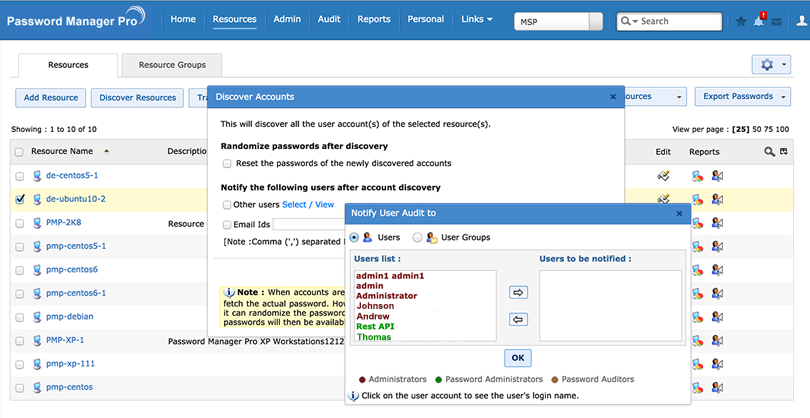The width and height of the screenshot is (810, 418).
Task: Uncheck the de-ubuntu10-2 resource checkbox
Action: pos(20,199)
